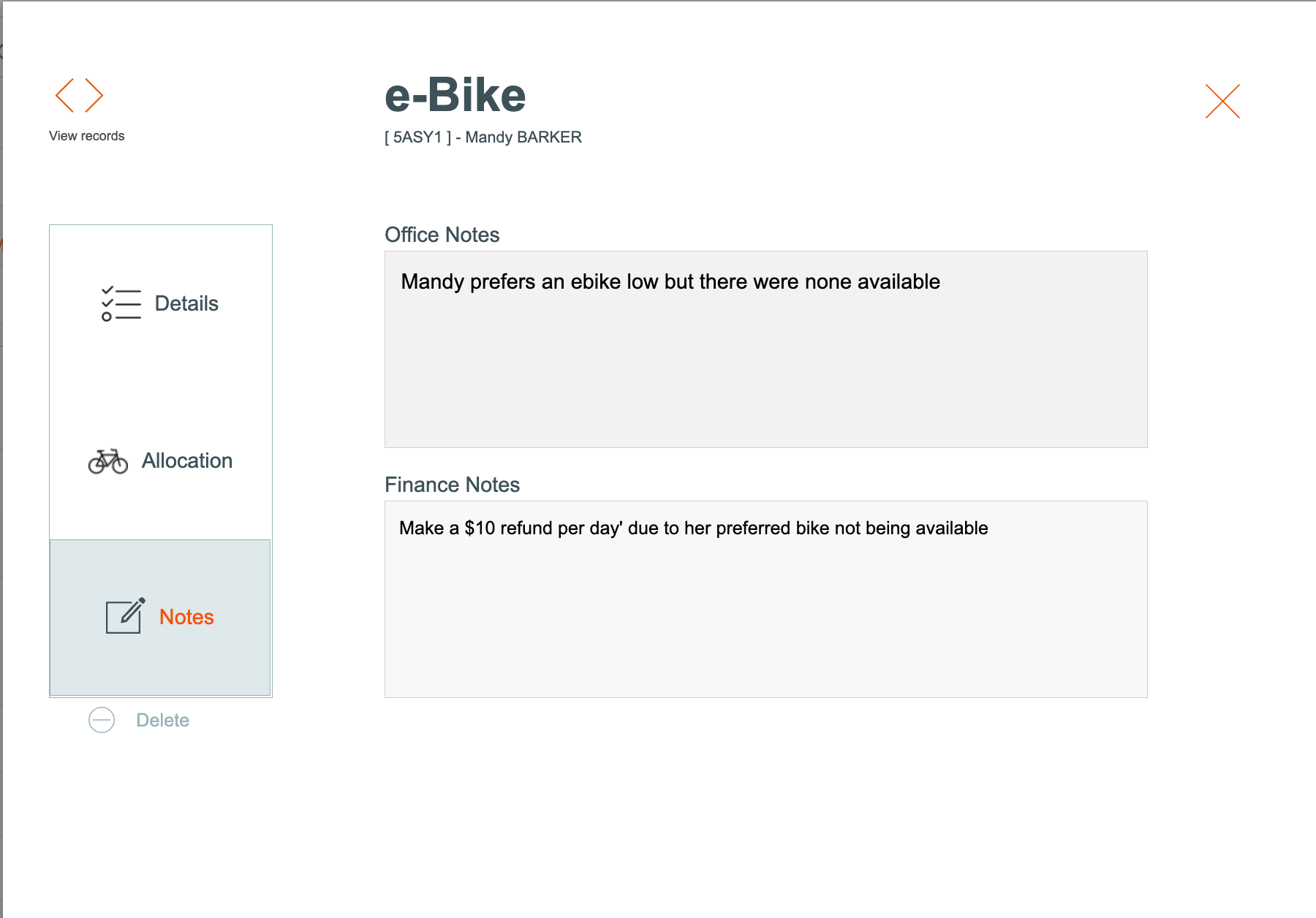Click the 5ASY1 booking code
The width and height of the screenshot is (1316, 918).
(417, 137)
